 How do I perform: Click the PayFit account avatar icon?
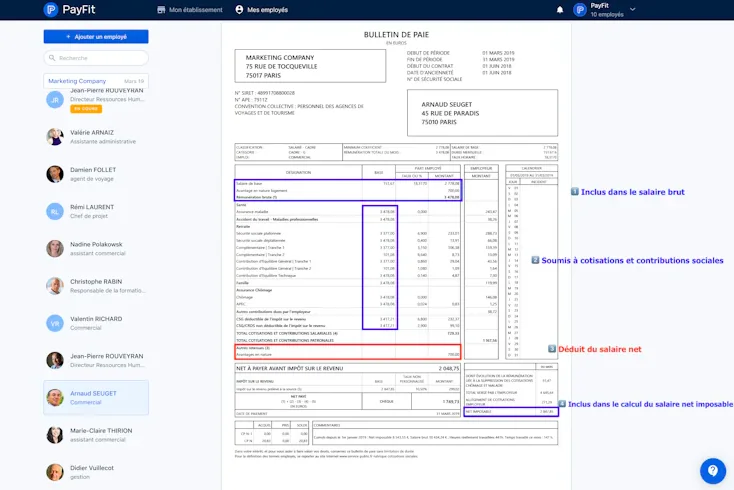click(x=579, y=10)
